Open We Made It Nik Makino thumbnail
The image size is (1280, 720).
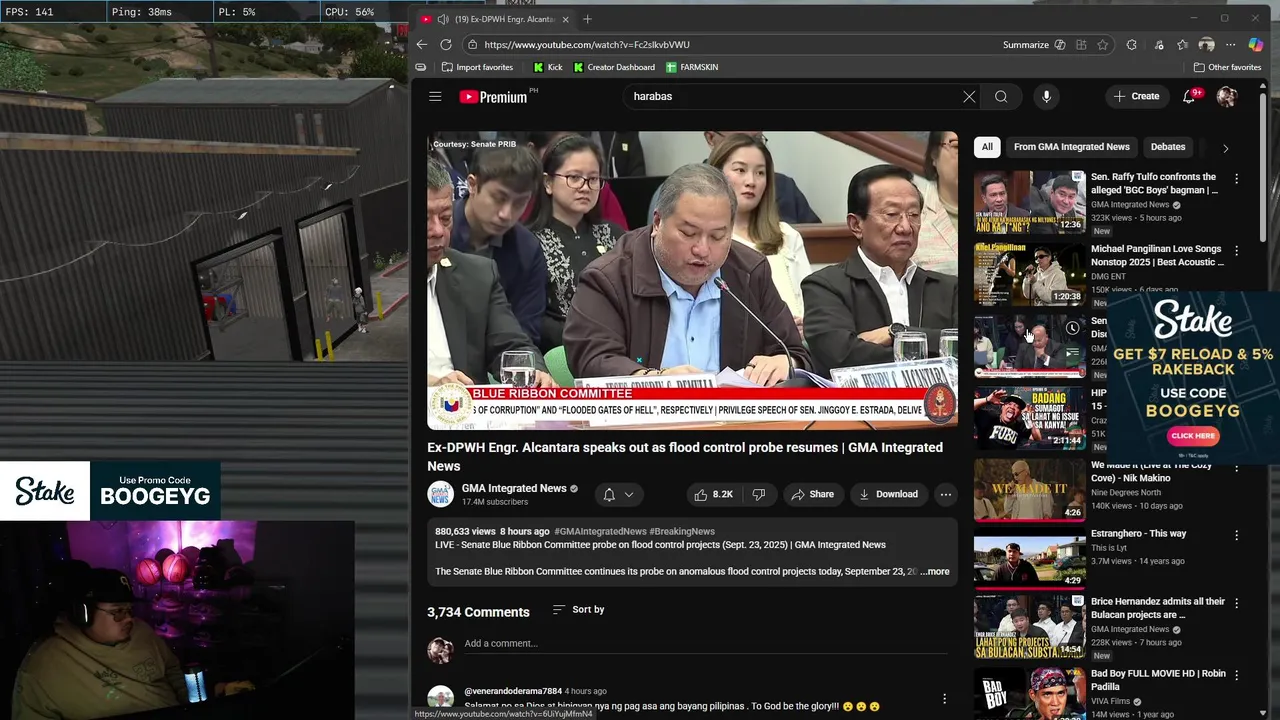[x=1029, y=490]
